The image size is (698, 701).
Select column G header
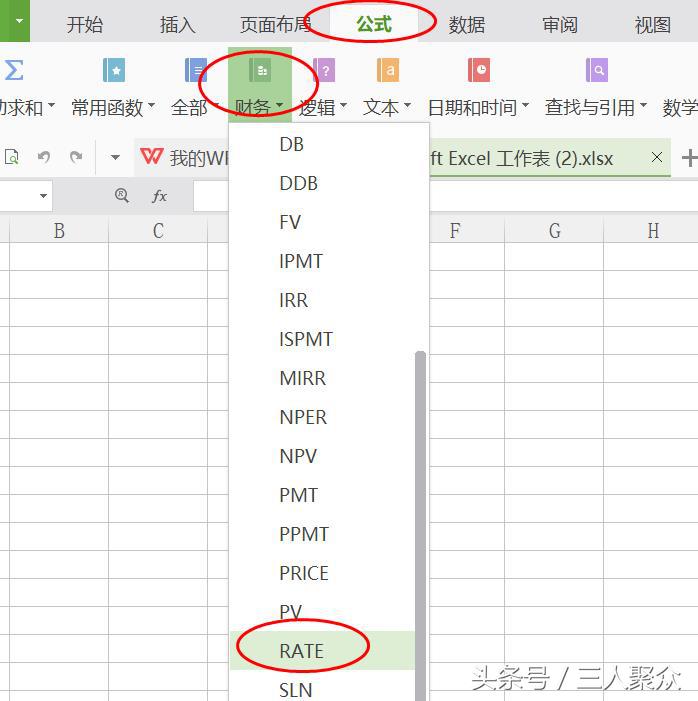[554, 230]
